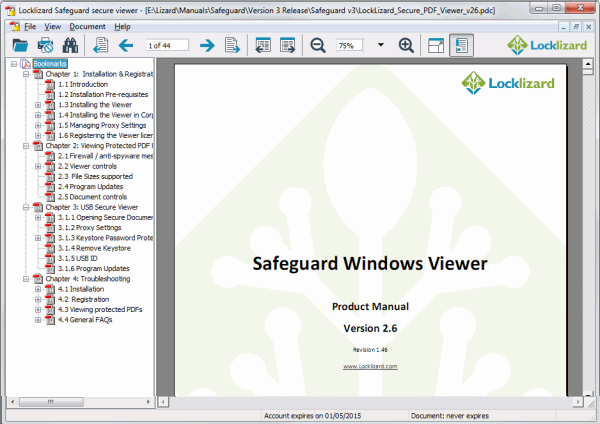Jump to the last page icon
Screen dimensions: 600x424
[232, 45]
